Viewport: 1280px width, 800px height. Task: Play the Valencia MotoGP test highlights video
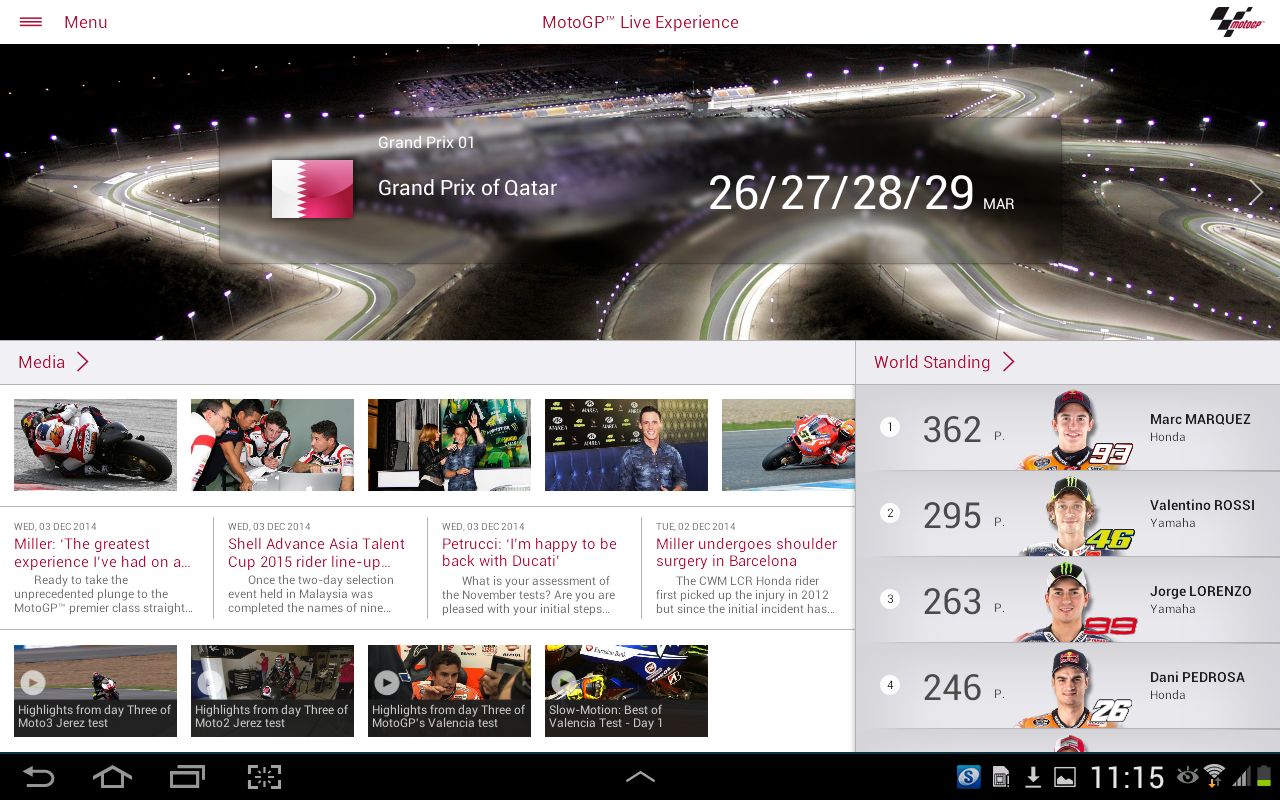(x=449, y=690)
